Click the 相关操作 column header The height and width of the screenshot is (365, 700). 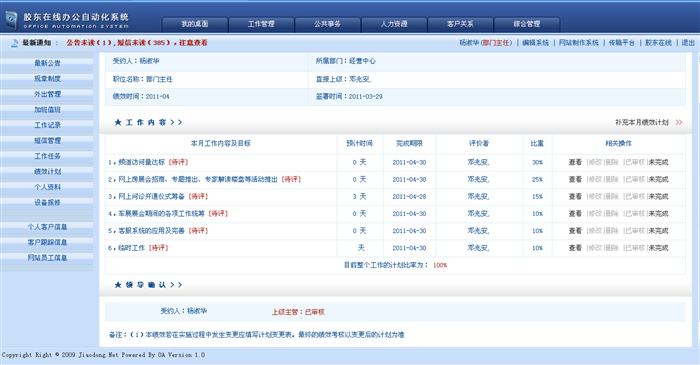pos(618,143)
